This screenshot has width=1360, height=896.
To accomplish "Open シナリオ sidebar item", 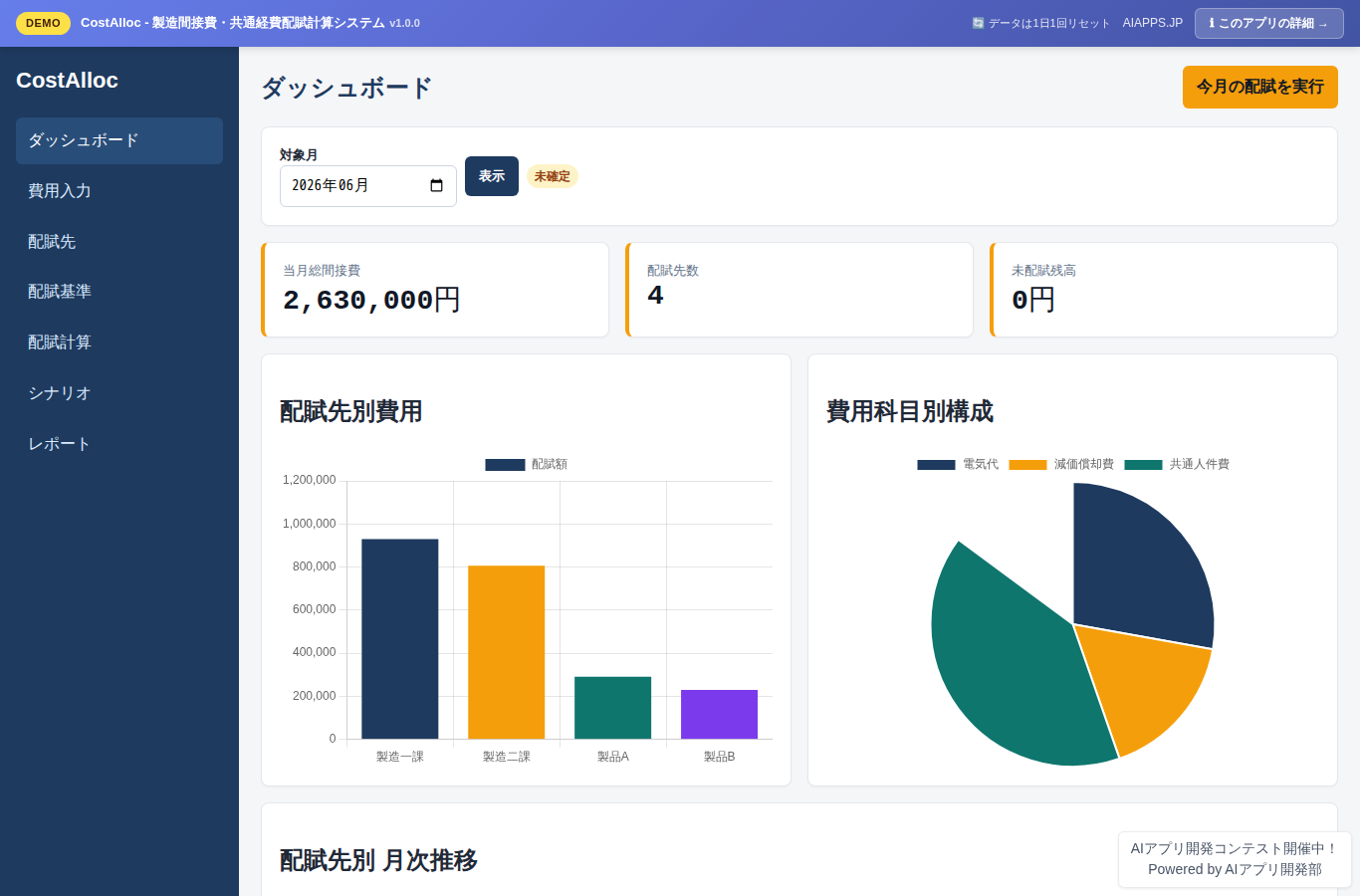I will (x=119, y=393).
